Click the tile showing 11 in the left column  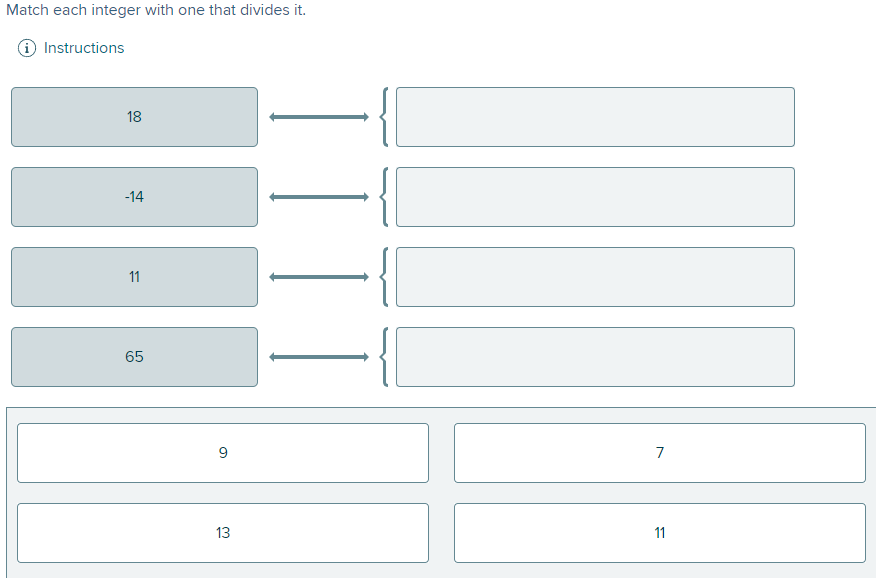134,277
